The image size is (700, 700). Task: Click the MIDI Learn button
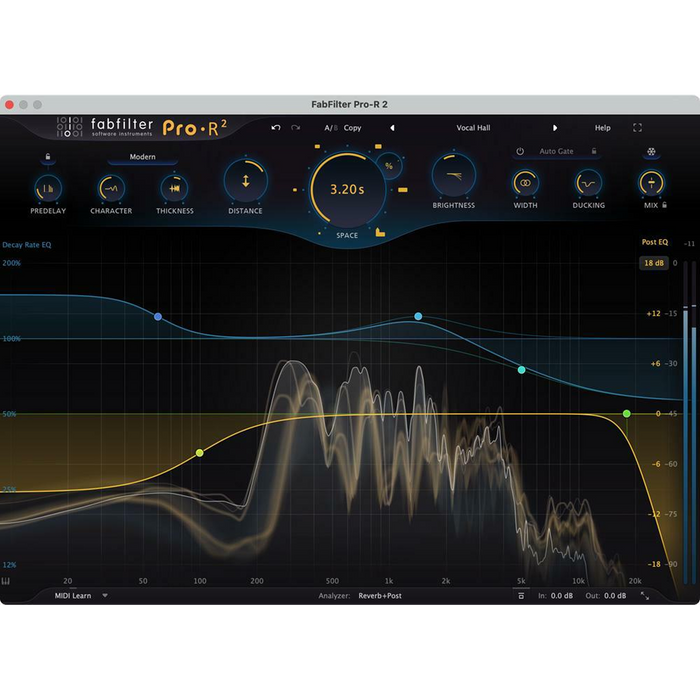[x=73, y=596]
